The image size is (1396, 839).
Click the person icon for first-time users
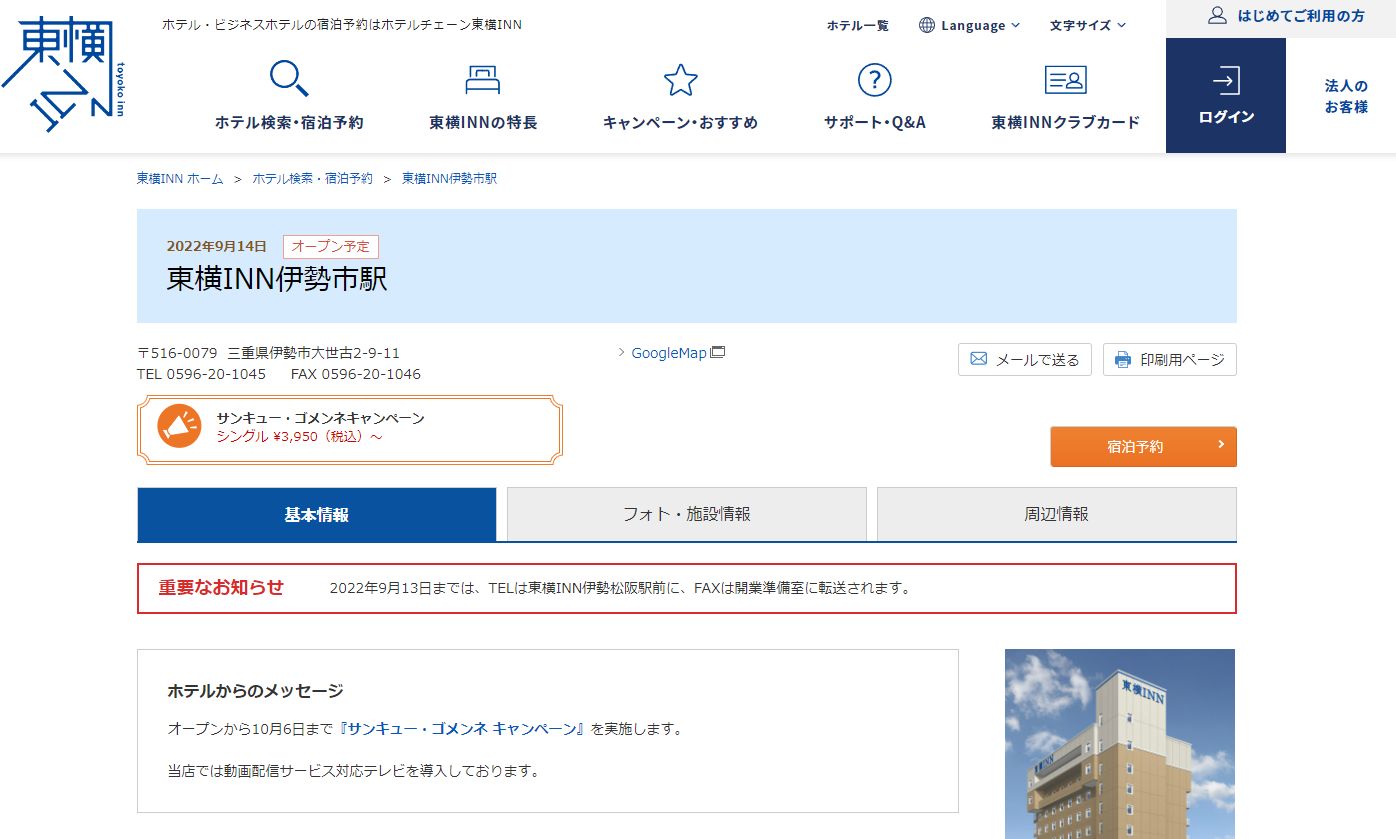click(x=1217, y=15)
